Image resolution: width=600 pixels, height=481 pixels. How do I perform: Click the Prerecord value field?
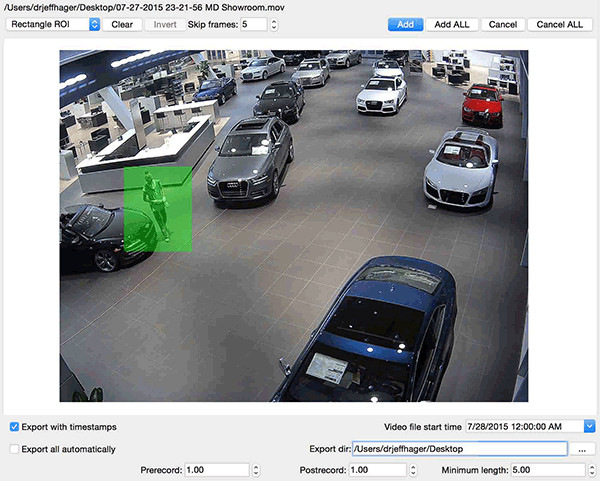(217, 470)
